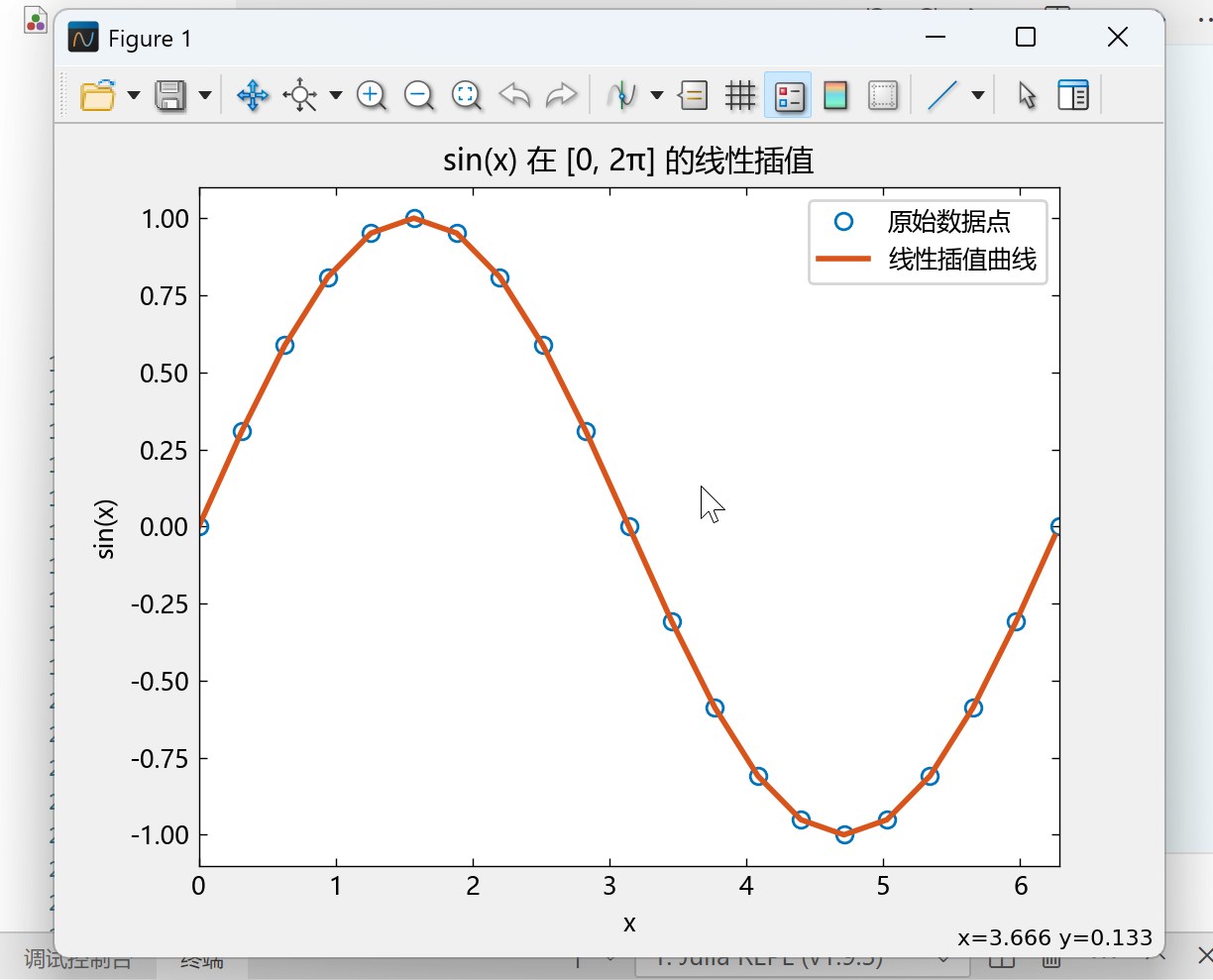Viewport: 1213px width, 980px height.
Task: Click x-axis tick label 6
Action: coord(1020,886)
